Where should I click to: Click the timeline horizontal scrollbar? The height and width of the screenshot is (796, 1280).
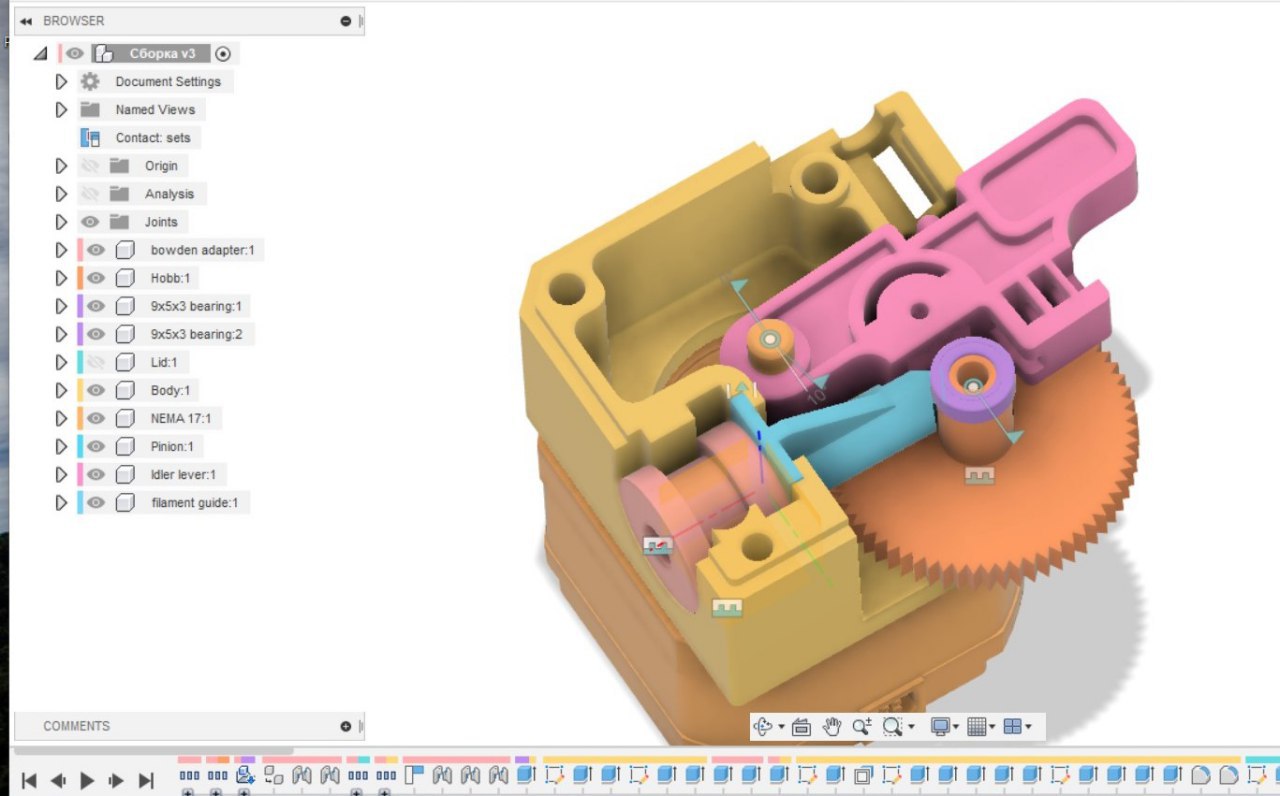click(153, 750)
